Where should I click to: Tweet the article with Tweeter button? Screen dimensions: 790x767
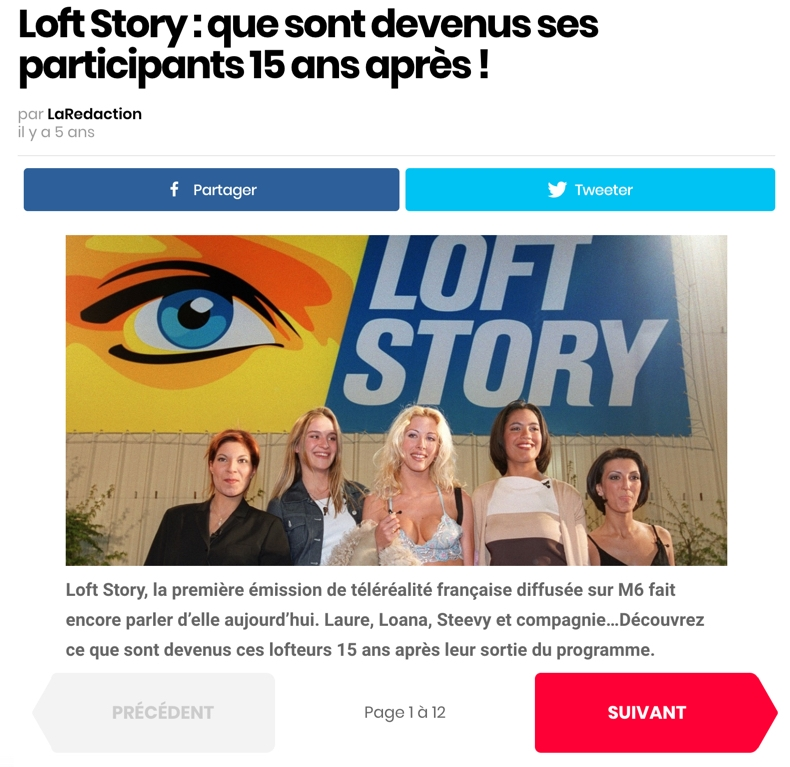click(590, 189)
